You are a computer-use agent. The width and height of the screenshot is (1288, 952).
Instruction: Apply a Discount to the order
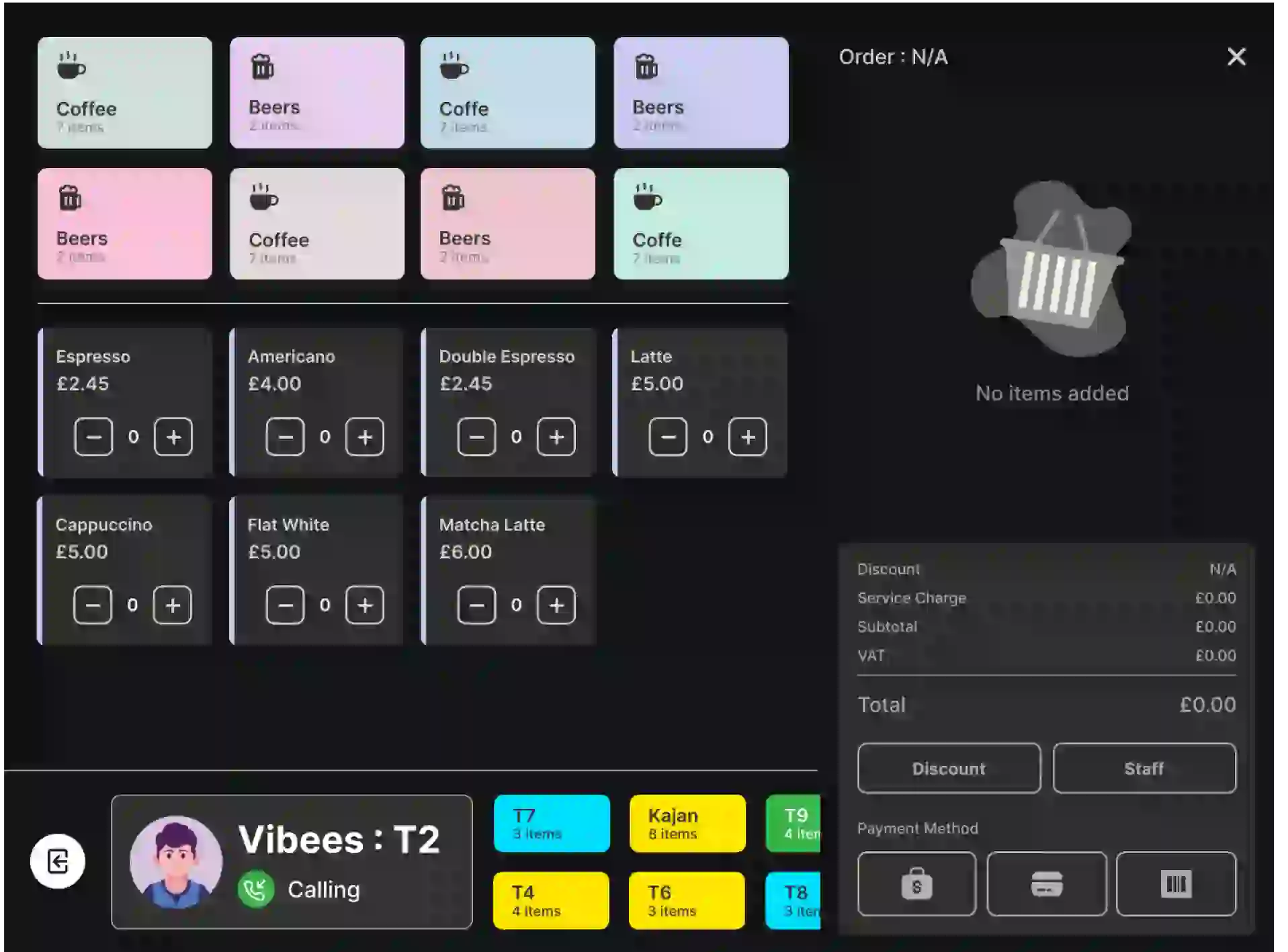click(948, 769)
